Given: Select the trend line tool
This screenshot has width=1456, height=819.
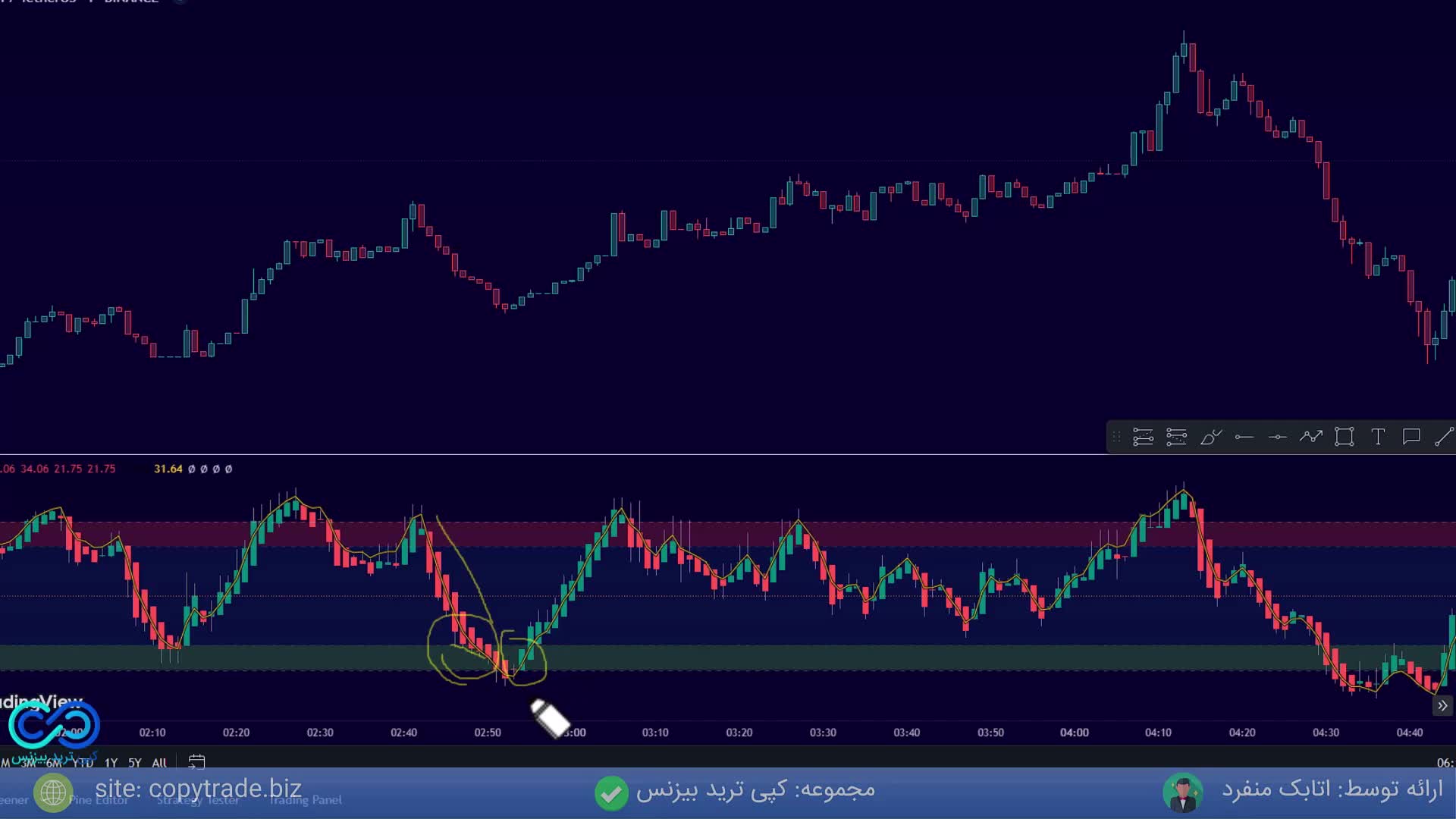Looking at the screenshot, I should pos(1444,437).
